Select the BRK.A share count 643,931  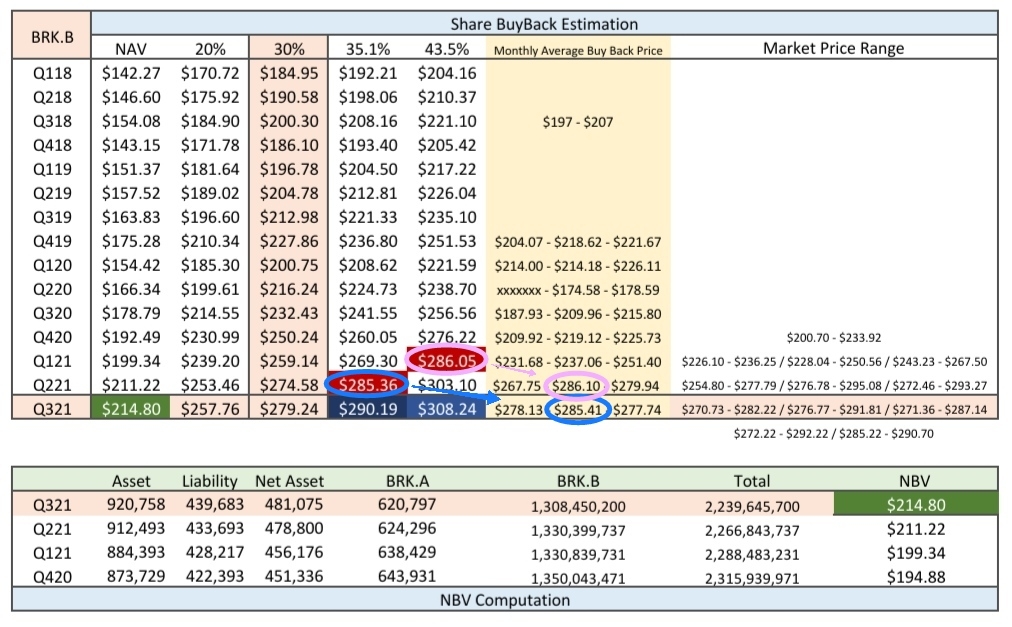(x=407, y=576)
